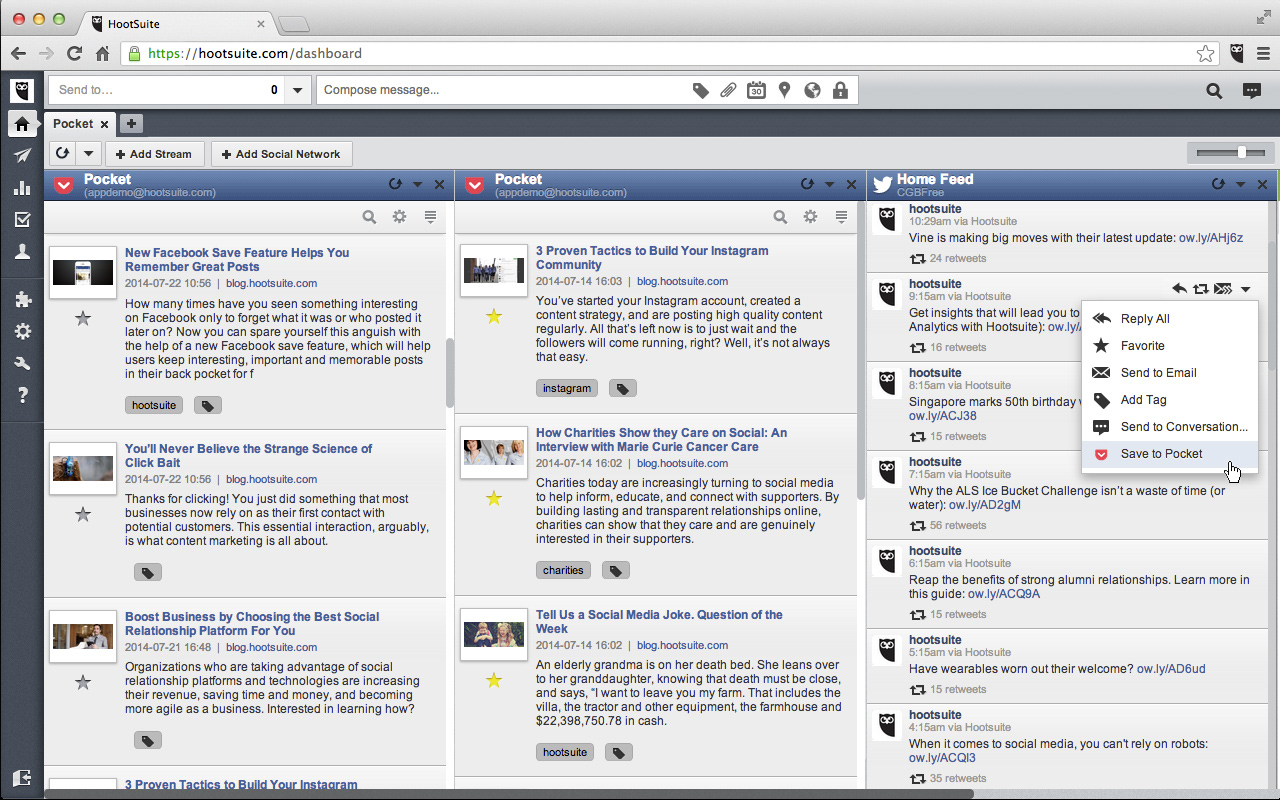Click the App Directory puzzle piece icon
The height and width of the screenshot is (800, 1280).
click(x=21, y=299)
